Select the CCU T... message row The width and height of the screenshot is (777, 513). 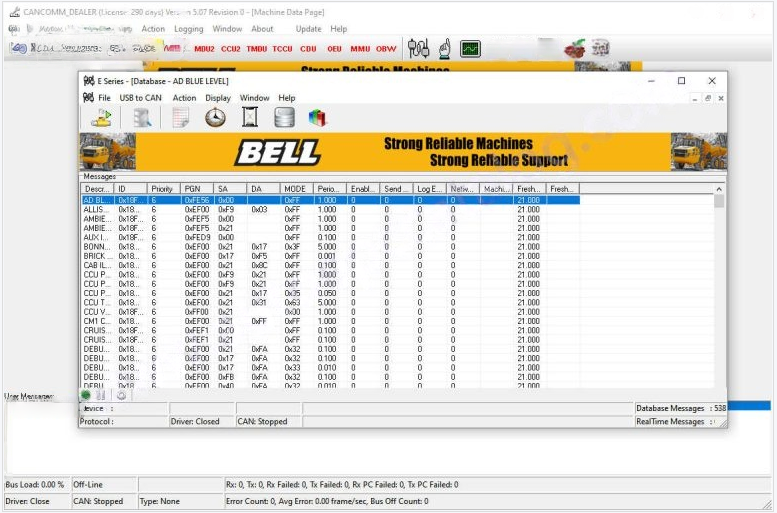tap(331, 303)
